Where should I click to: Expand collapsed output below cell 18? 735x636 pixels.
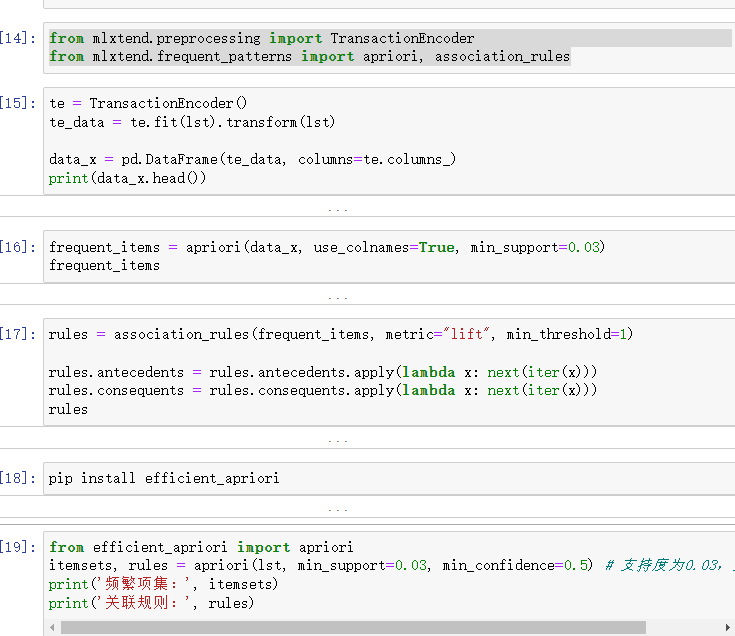click(338, 510)
